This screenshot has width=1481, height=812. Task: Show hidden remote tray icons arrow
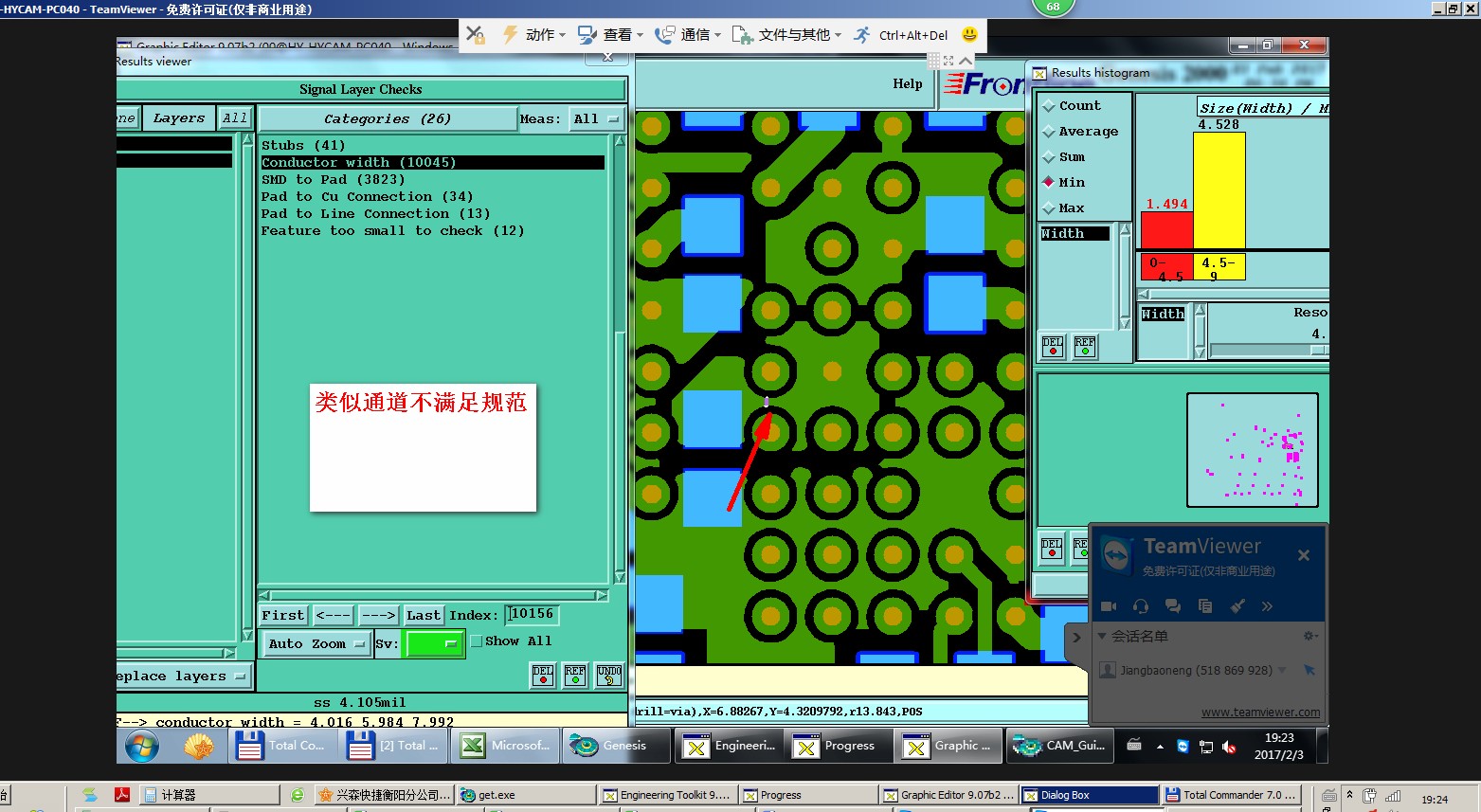(x=1160, y=747)
